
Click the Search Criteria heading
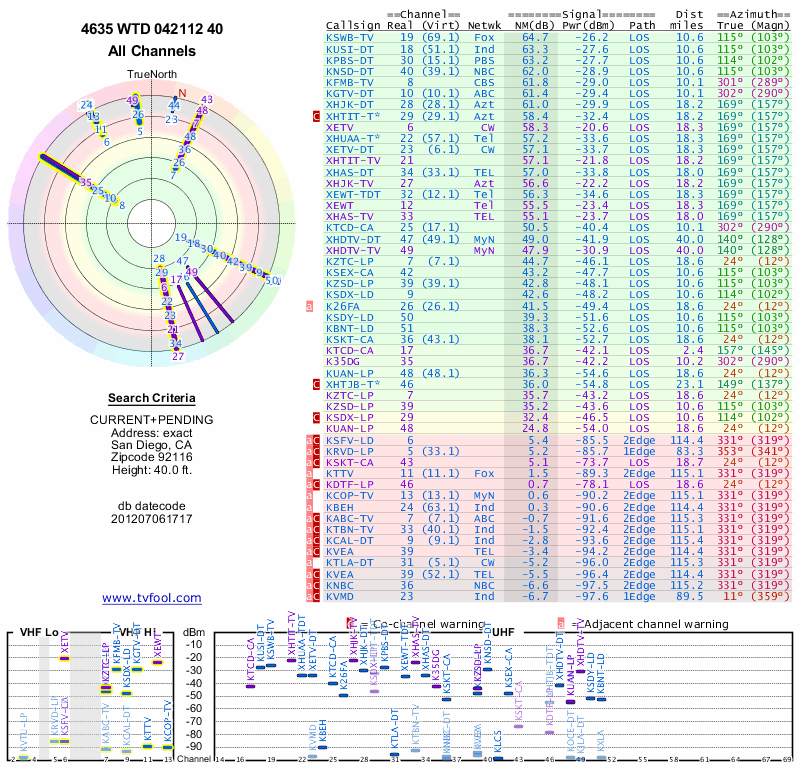(151, 398)
